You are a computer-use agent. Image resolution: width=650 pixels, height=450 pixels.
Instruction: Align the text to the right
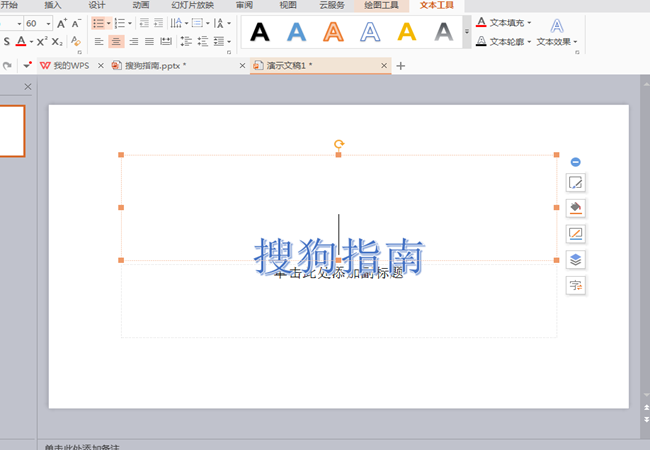[x=133, y=41]
